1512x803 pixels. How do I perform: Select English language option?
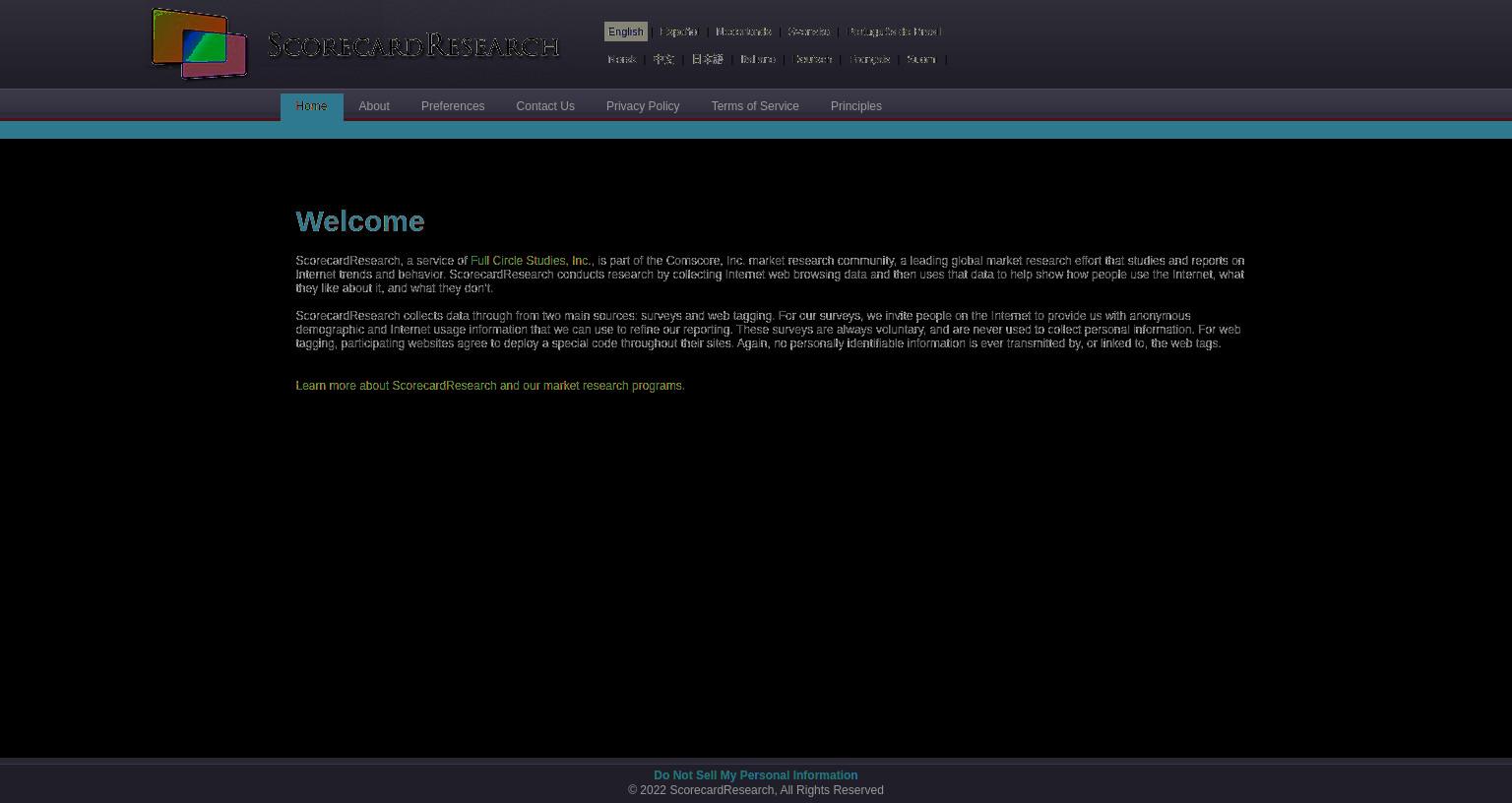click(x=625, y=31)
